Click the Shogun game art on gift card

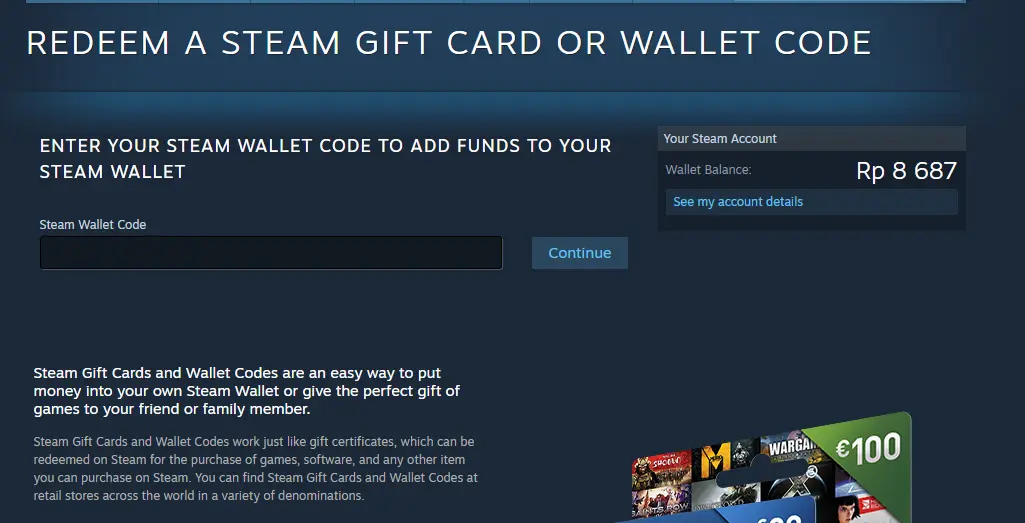[x=662, y=467]
